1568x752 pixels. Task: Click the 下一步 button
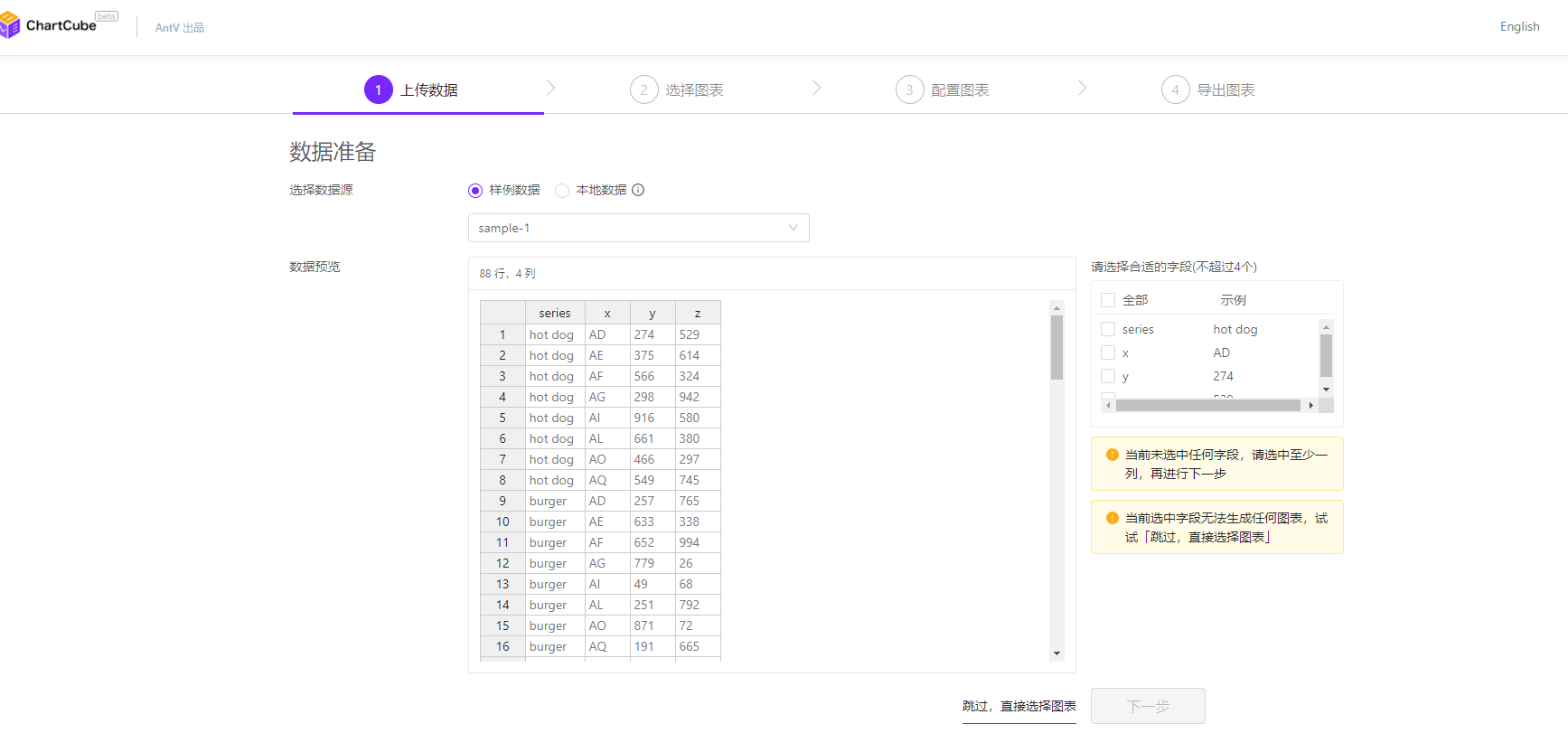click(x=1148, y=706)
